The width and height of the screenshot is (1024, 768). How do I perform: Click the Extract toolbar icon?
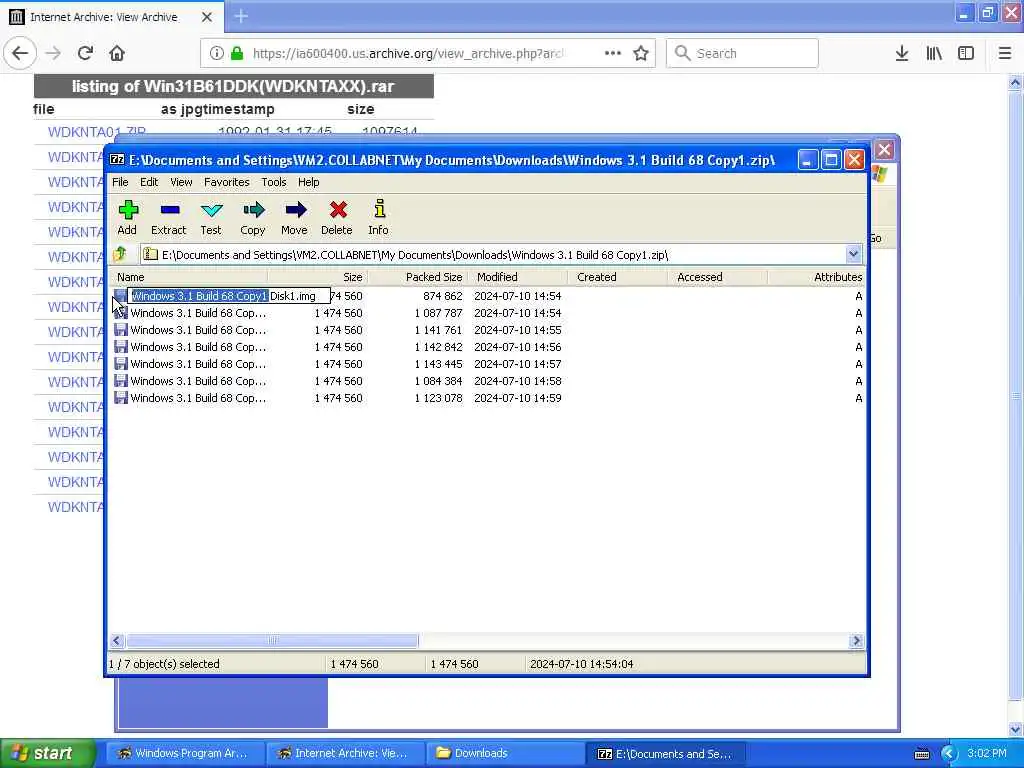168,217
